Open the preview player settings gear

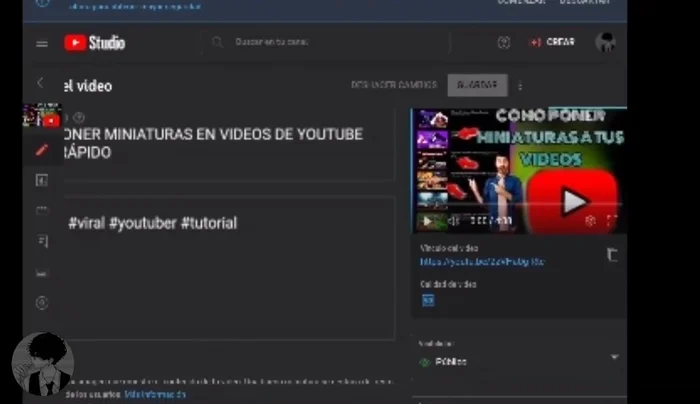point(590,221)
